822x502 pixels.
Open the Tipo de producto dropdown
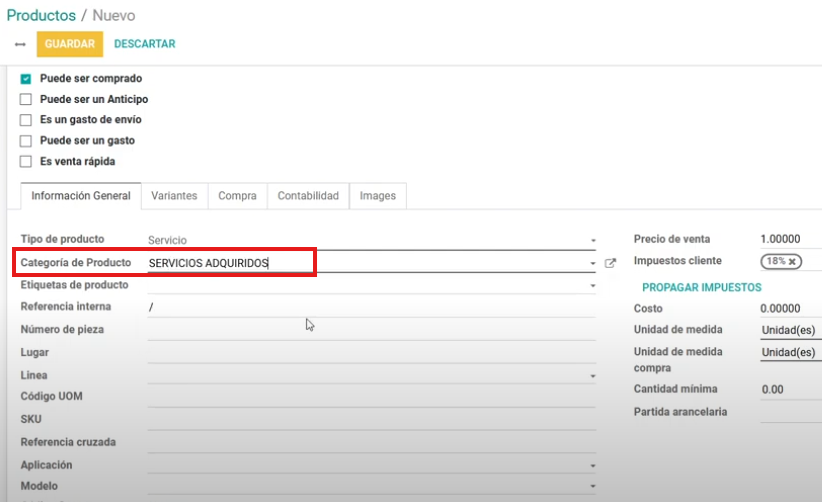click(x=592, y=241)
